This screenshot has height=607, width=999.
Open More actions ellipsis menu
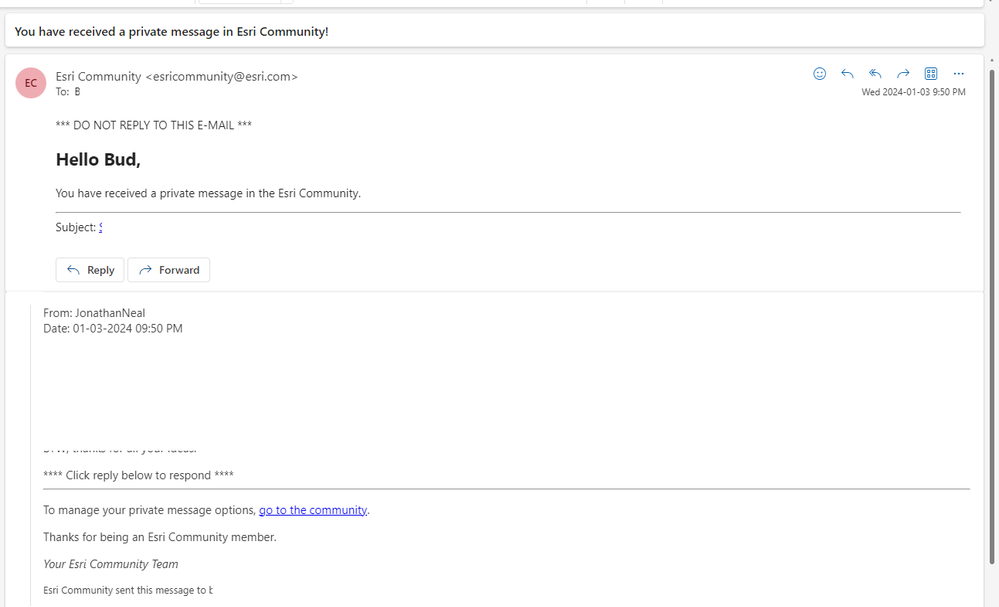click(x=959, y=74)
